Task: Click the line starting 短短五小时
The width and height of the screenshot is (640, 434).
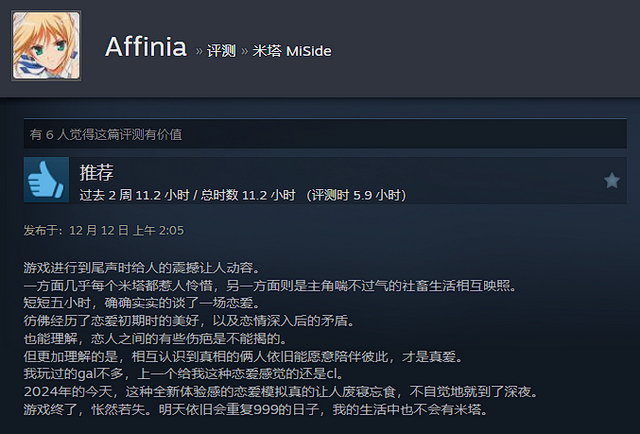Action: tap(142, 303)
